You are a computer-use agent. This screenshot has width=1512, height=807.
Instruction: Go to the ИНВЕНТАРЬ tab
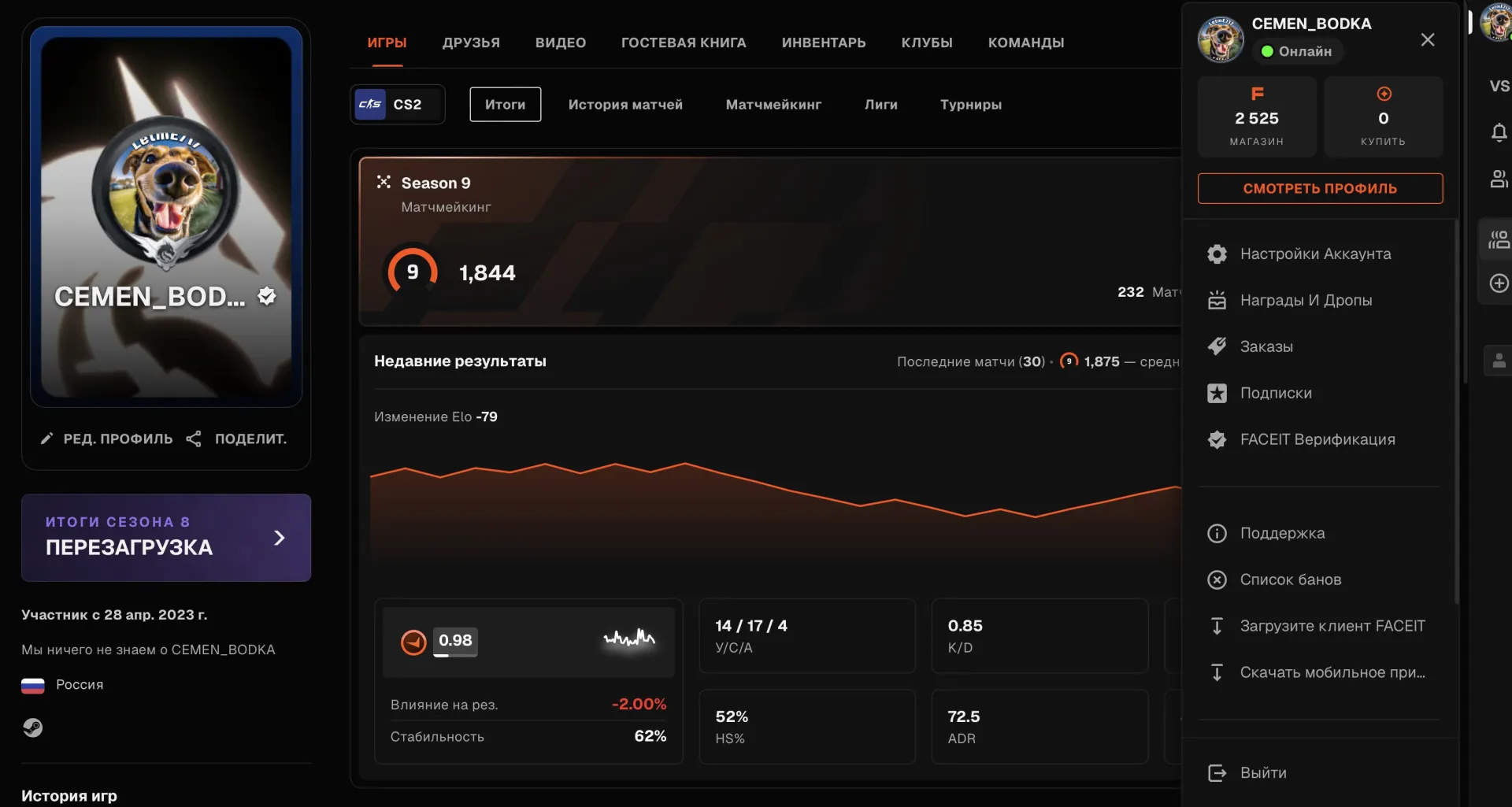click(x=824, y=43)
